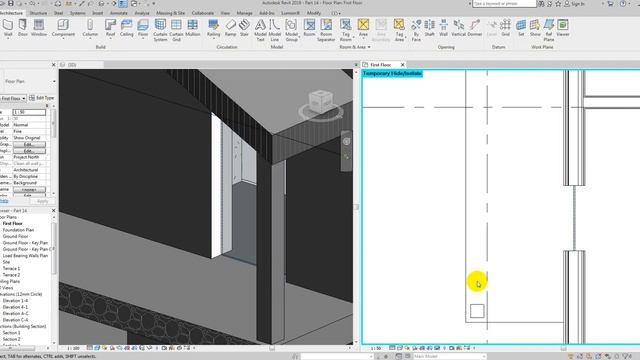Viewport: 640px width, 360px height.
Task: Activate the Dormer opening tool
Action: (475, 28)
